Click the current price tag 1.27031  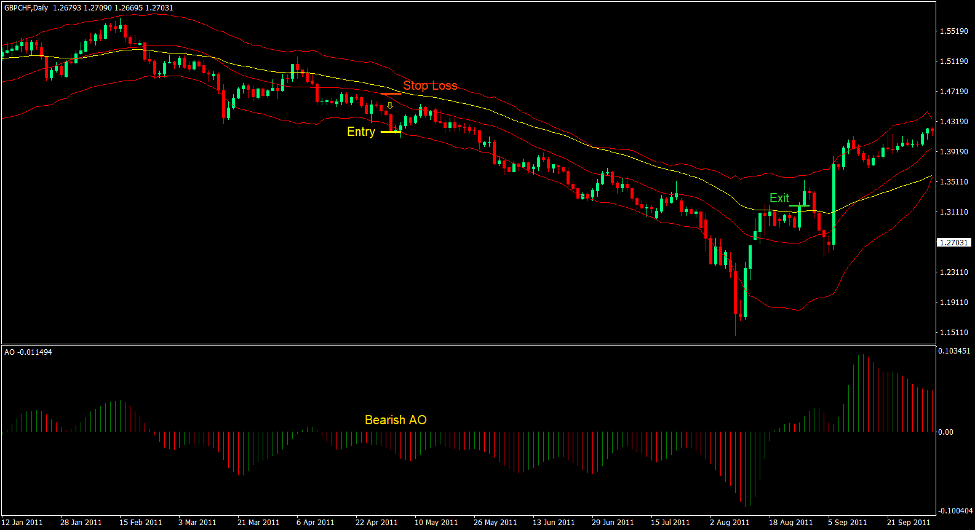pyautogui.click(x=954, y=243)
